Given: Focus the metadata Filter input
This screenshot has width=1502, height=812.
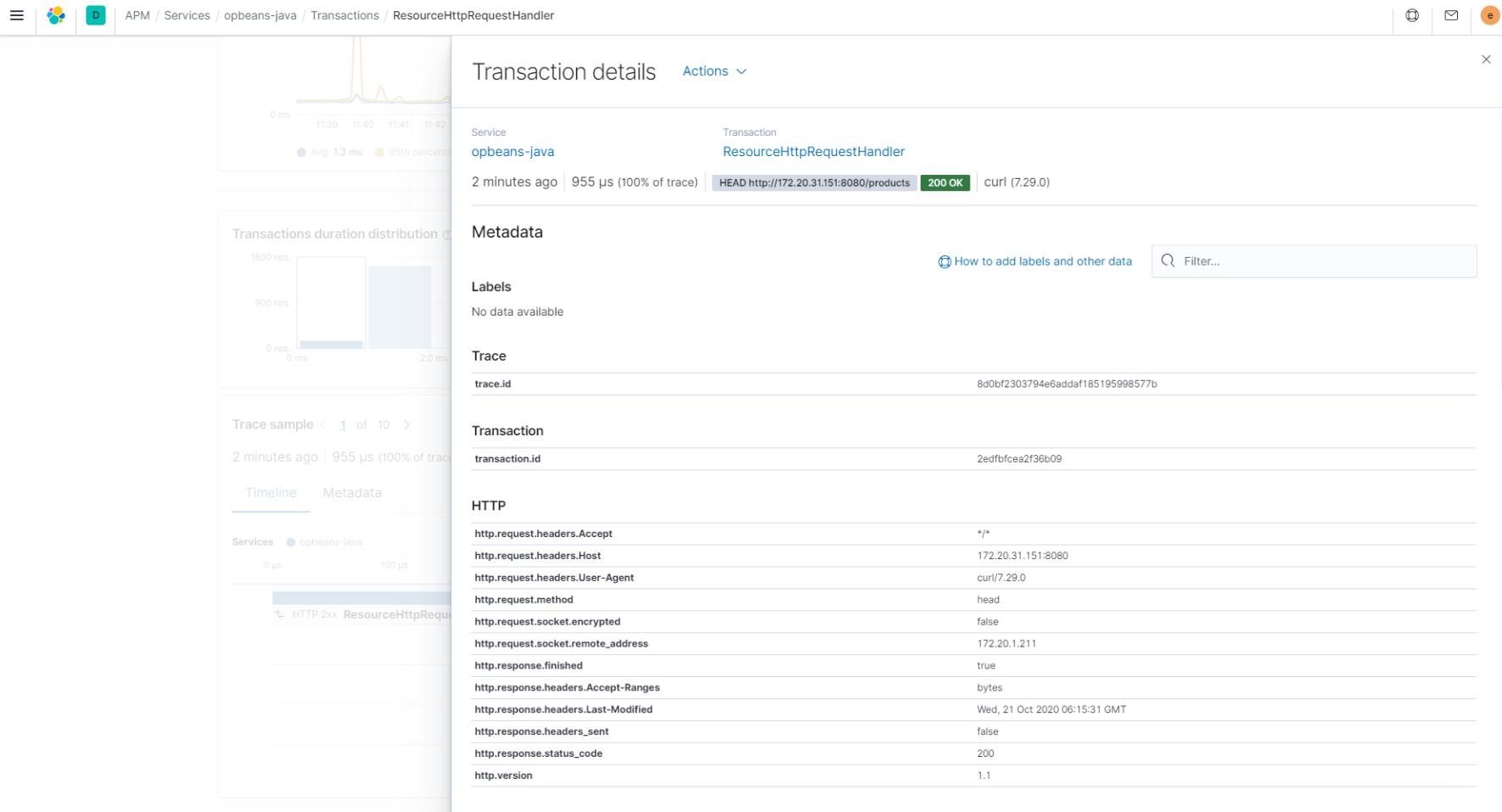Looking at the screenshot, I should coord(1314,261).
